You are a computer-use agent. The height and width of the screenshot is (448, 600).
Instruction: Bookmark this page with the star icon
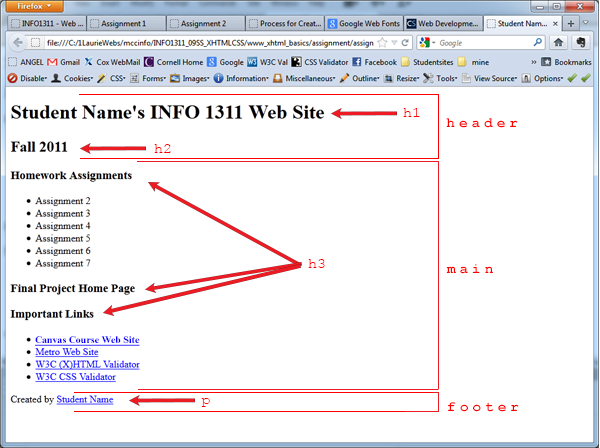[382, 42]
